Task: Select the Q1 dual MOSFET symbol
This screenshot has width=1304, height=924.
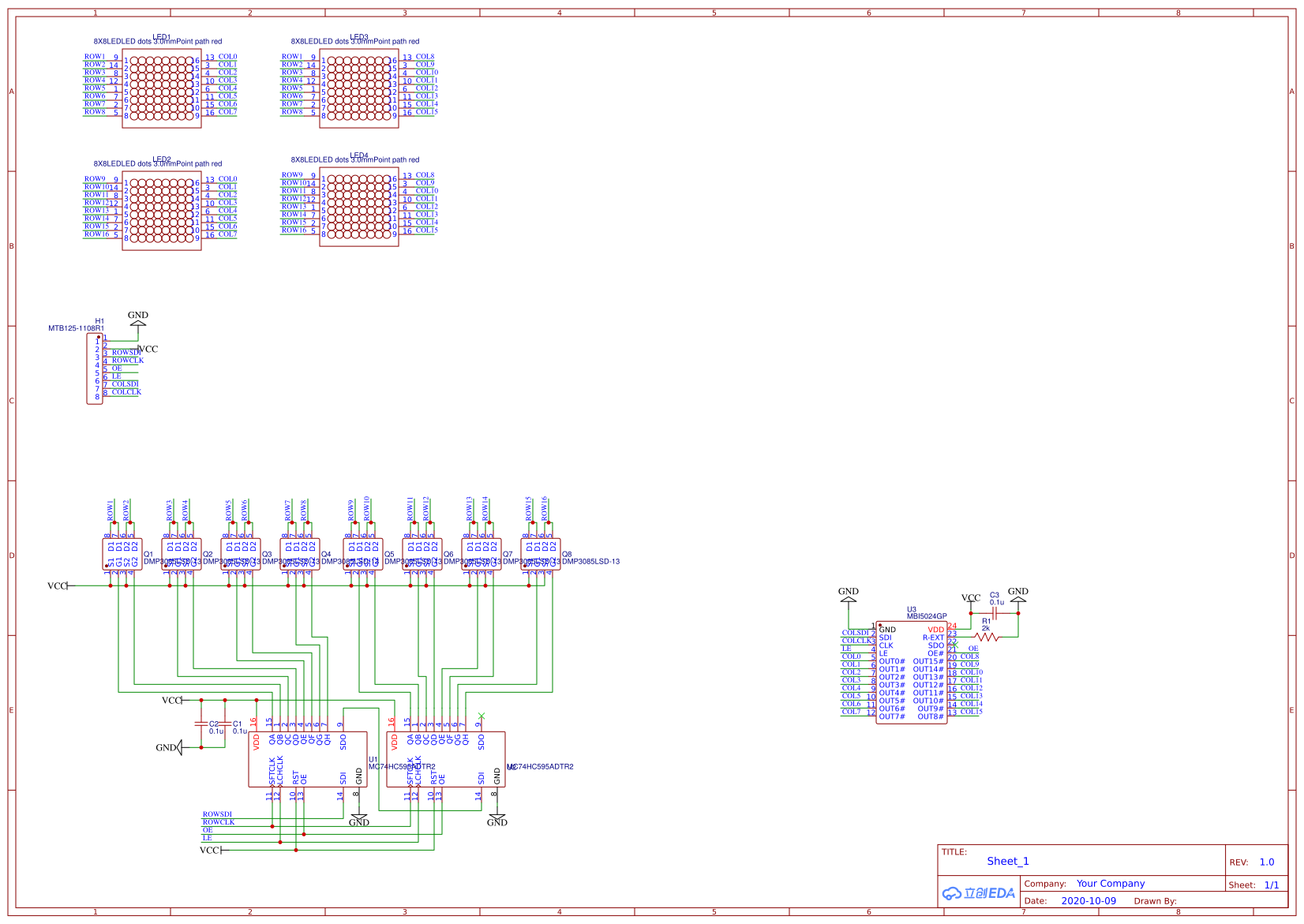Action: click(x=122, y=554)
